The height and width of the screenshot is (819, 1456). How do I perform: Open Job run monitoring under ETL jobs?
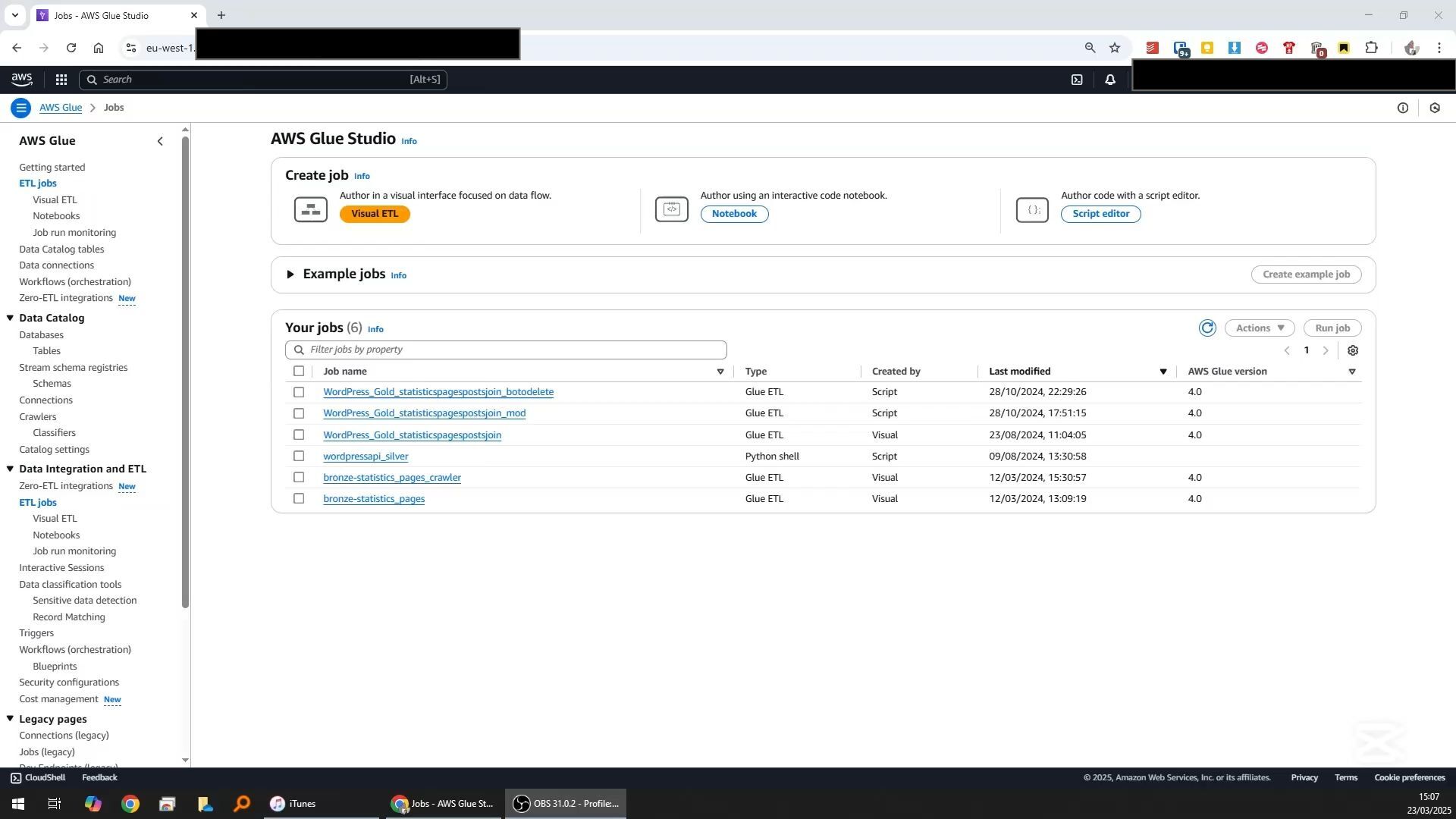(74, 233)
